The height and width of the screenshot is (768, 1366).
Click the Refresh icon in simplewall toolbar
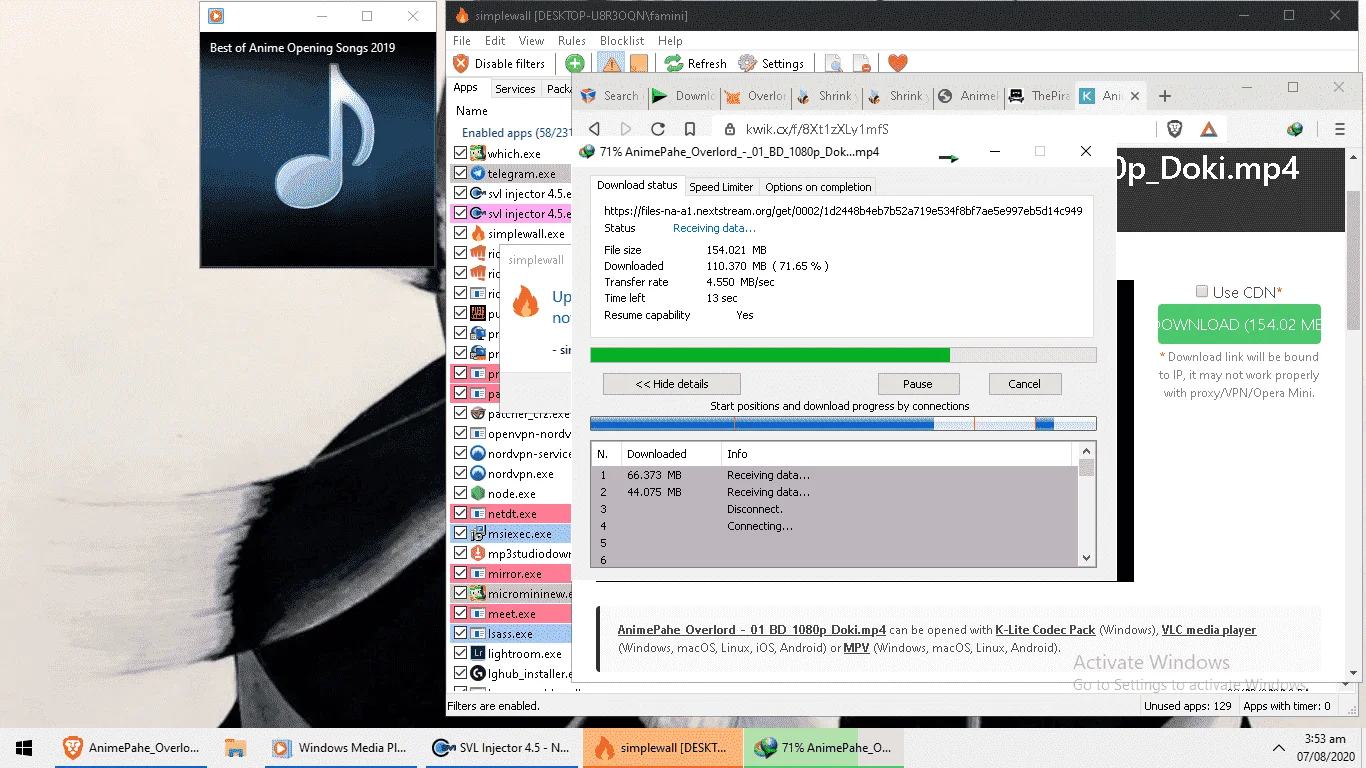673,63
